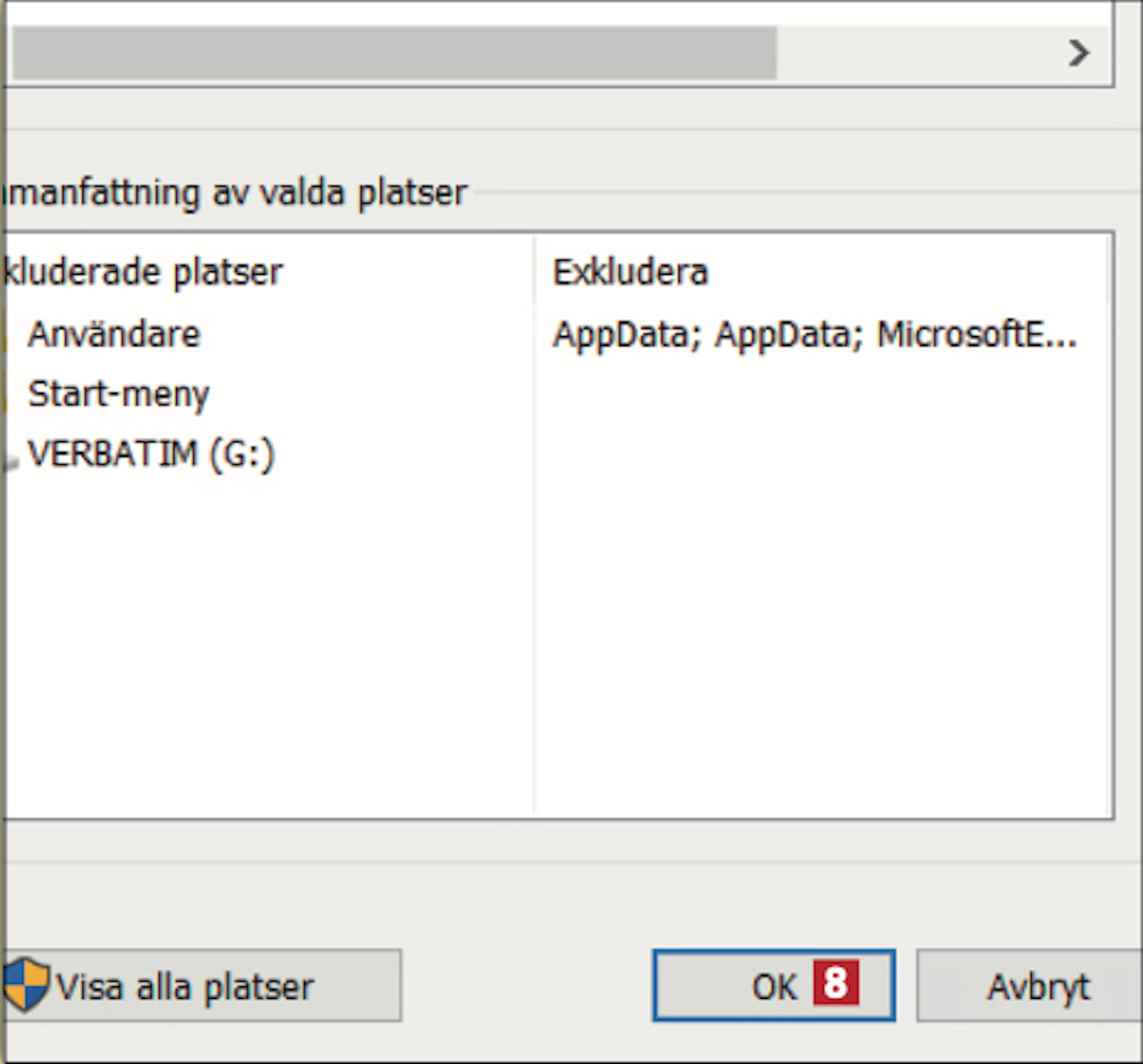
Task: Click the red number 8 badge
Action: [x=836, y=983]
